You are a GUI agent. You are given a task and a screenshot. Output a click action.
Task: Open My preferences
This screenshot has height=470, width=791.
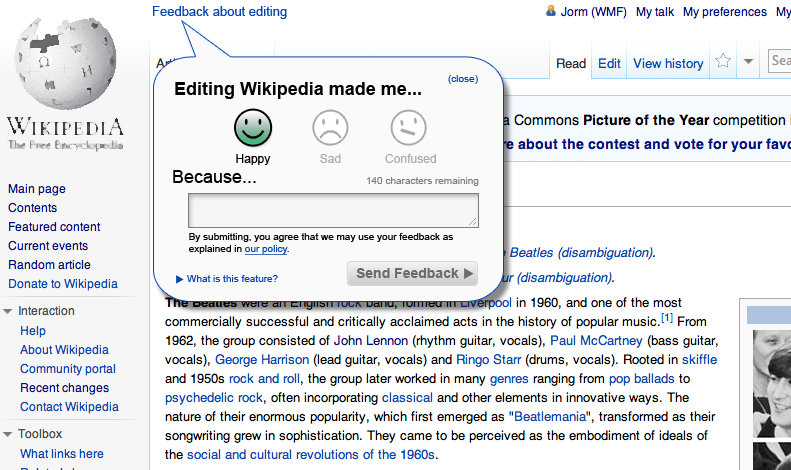click(x=725, y=12)
